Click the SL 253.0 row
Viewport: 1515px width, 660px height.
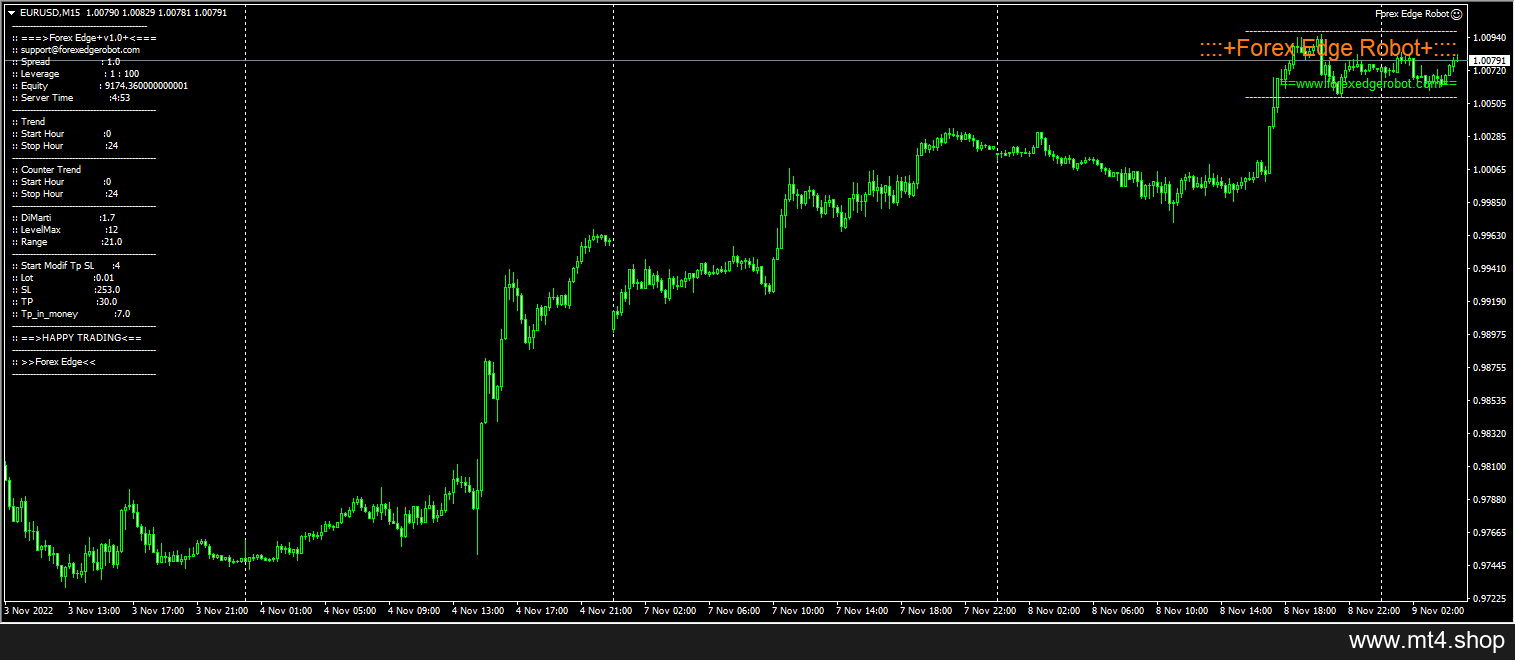pos(66,289)
